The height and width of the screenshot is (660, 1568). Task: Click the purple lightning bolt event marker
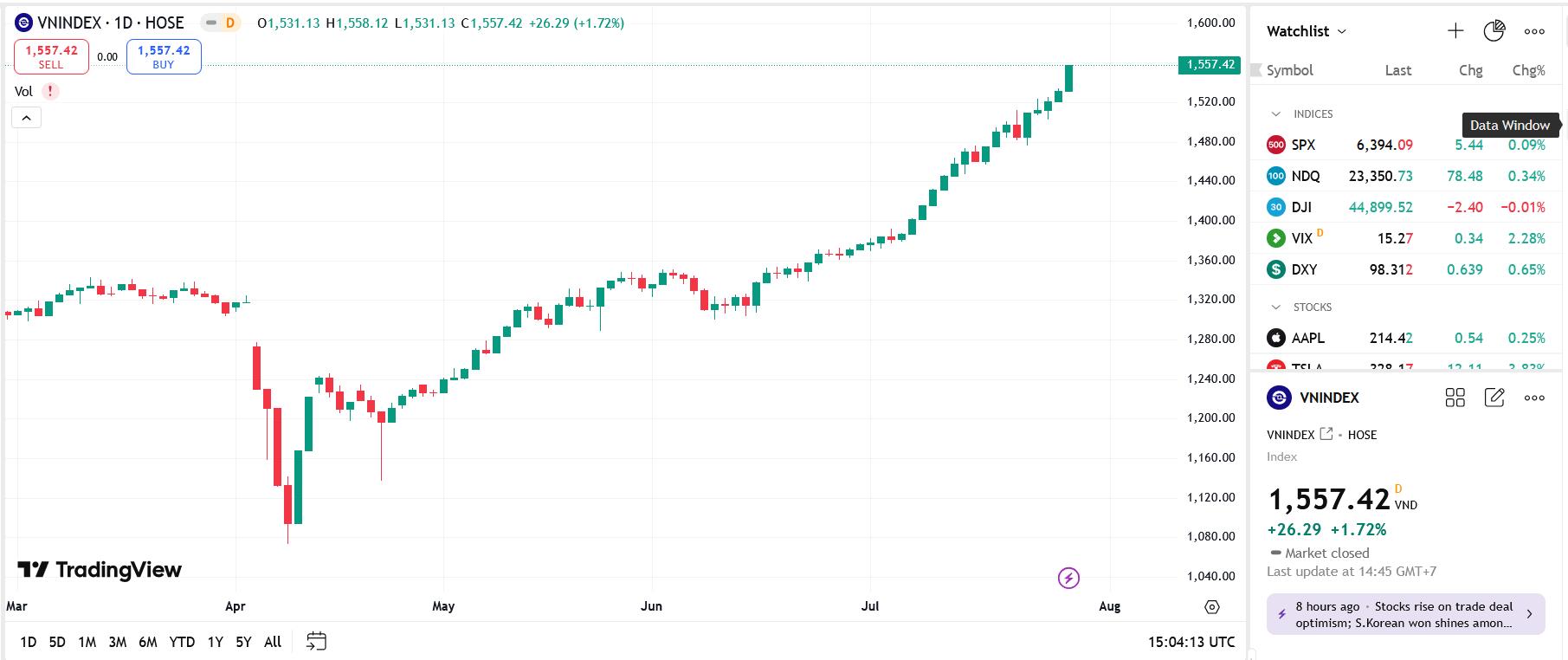(x=1068, y=578)
